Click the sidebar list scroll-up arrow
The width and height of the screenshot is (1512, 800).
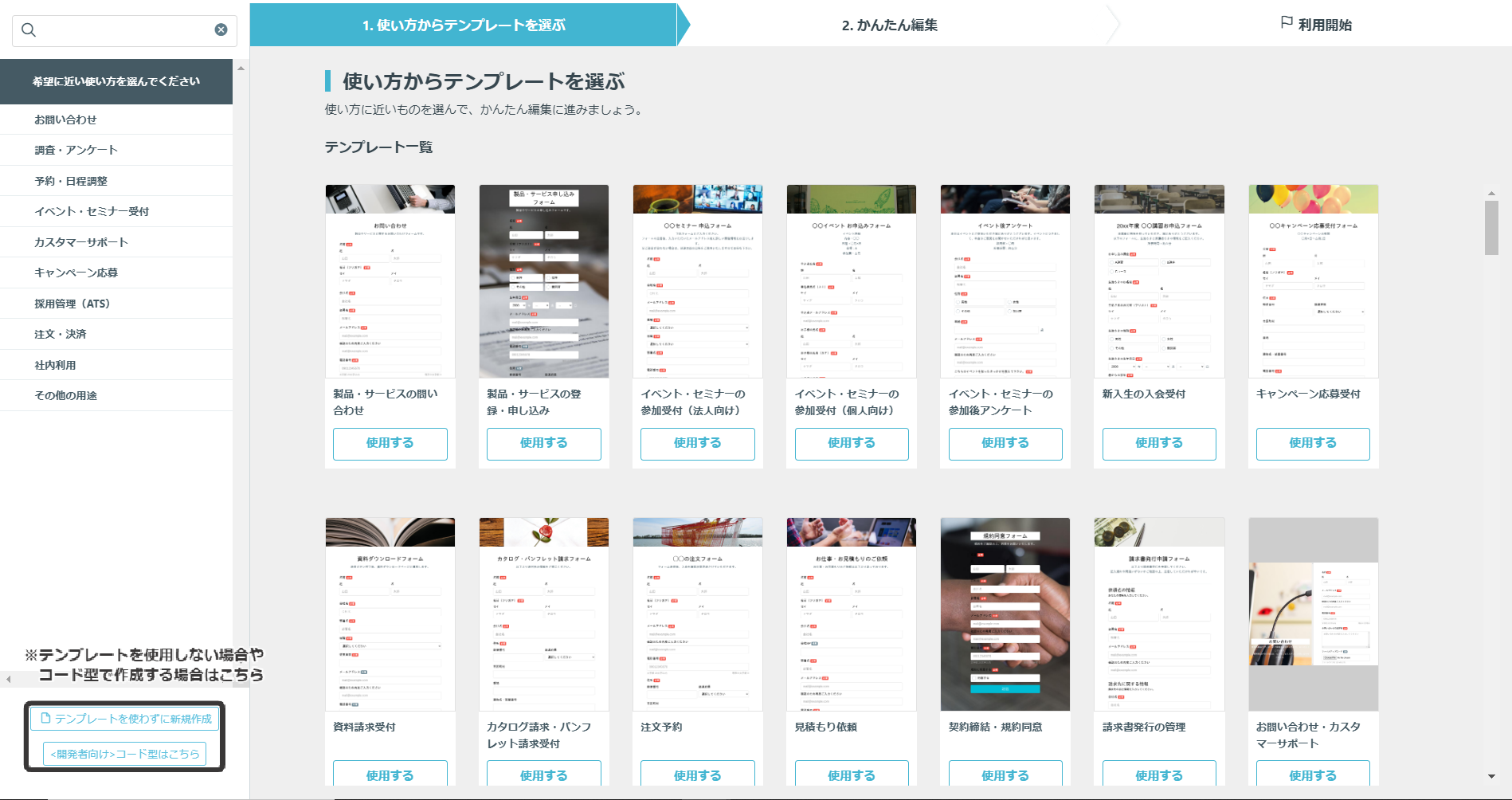(x=241, y=69)
